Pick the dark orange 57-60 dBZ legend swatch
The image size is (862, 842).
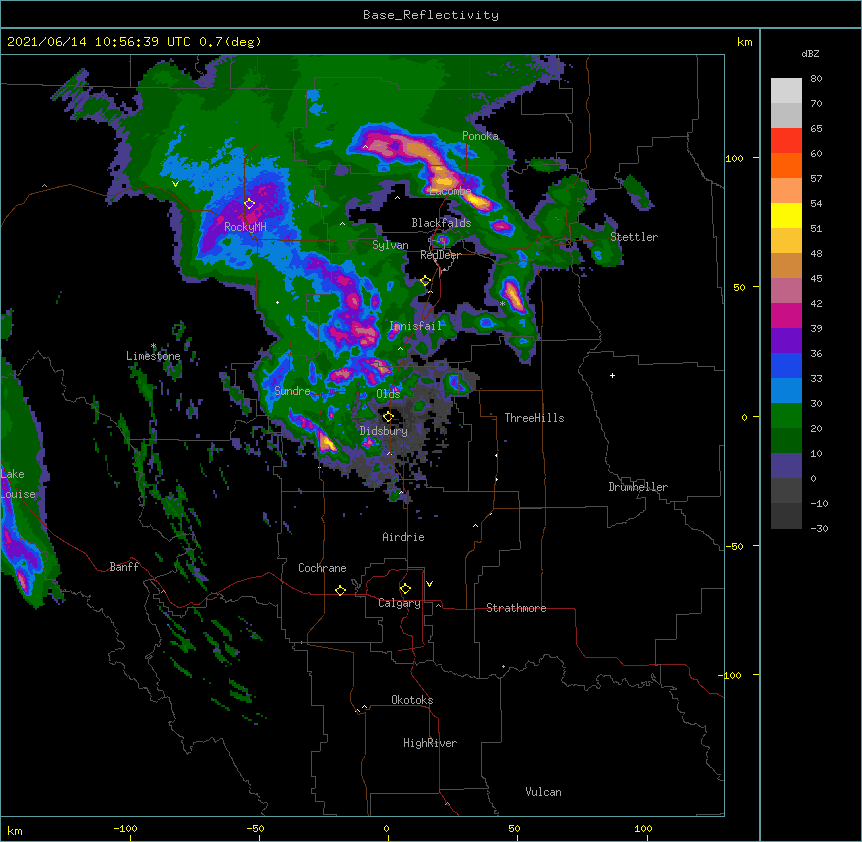(786, 165)
